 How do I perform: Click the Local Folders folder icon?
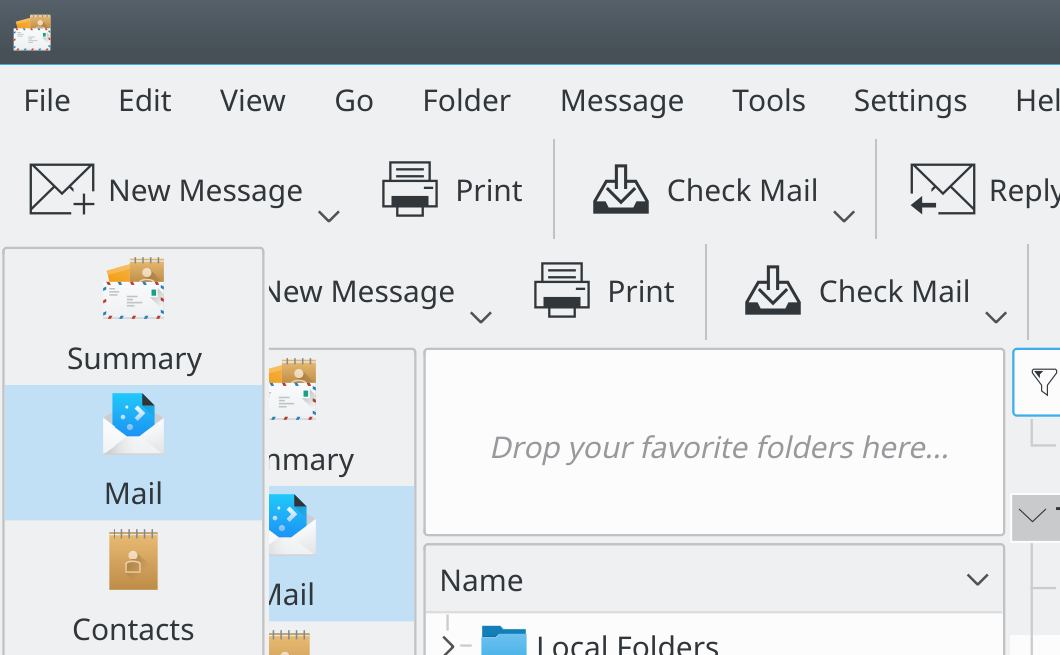504,641
